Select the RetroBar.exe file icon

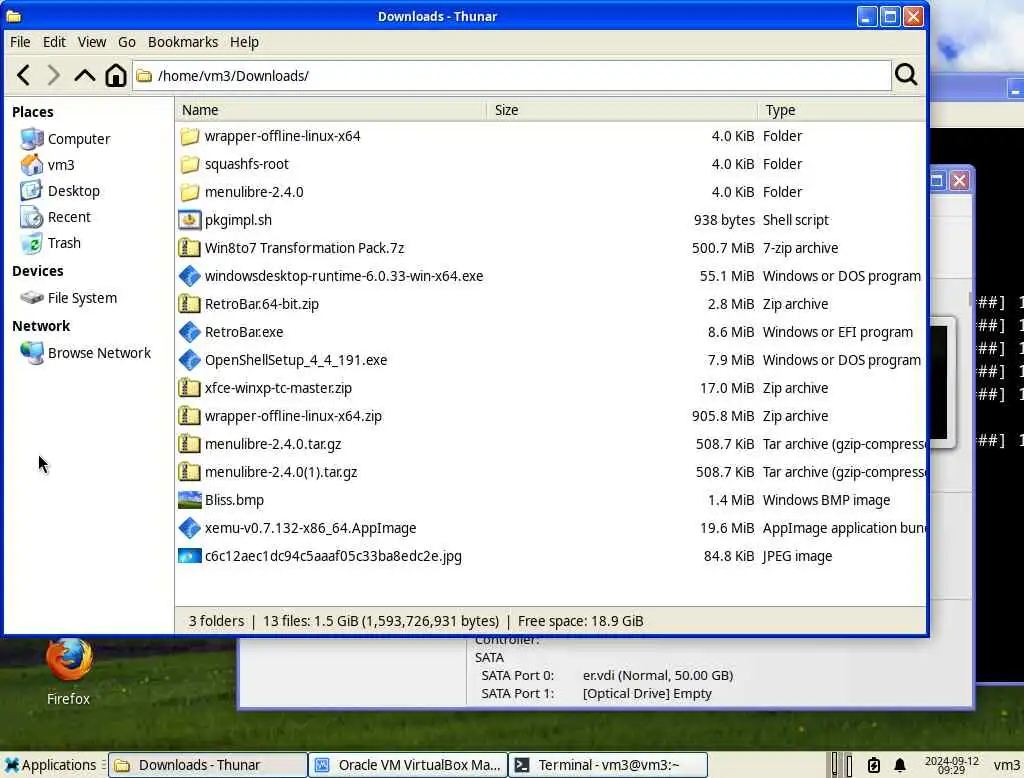coord(189,332)
